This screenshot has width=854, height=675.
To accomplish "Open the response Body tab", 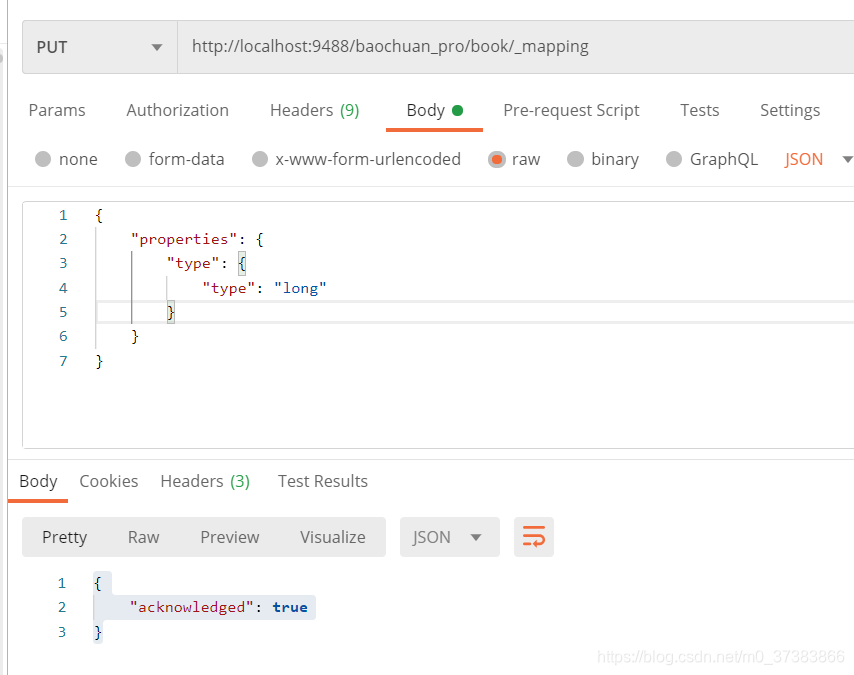I will 38,481.
